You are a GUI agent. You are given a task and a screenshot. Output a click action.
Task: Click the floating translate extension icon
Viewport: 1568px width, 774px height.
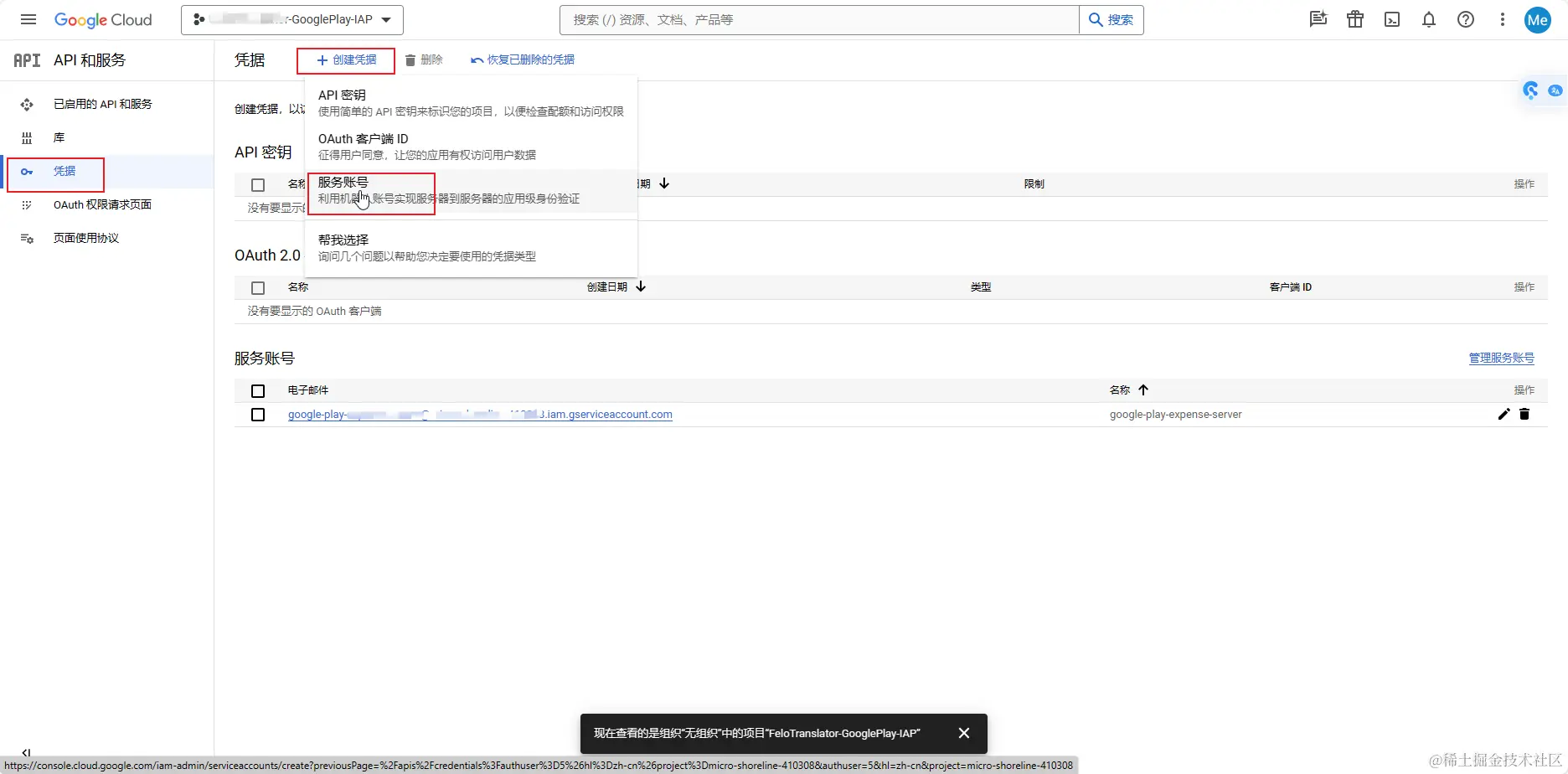pyautogui.click(x=1555, y=90)
